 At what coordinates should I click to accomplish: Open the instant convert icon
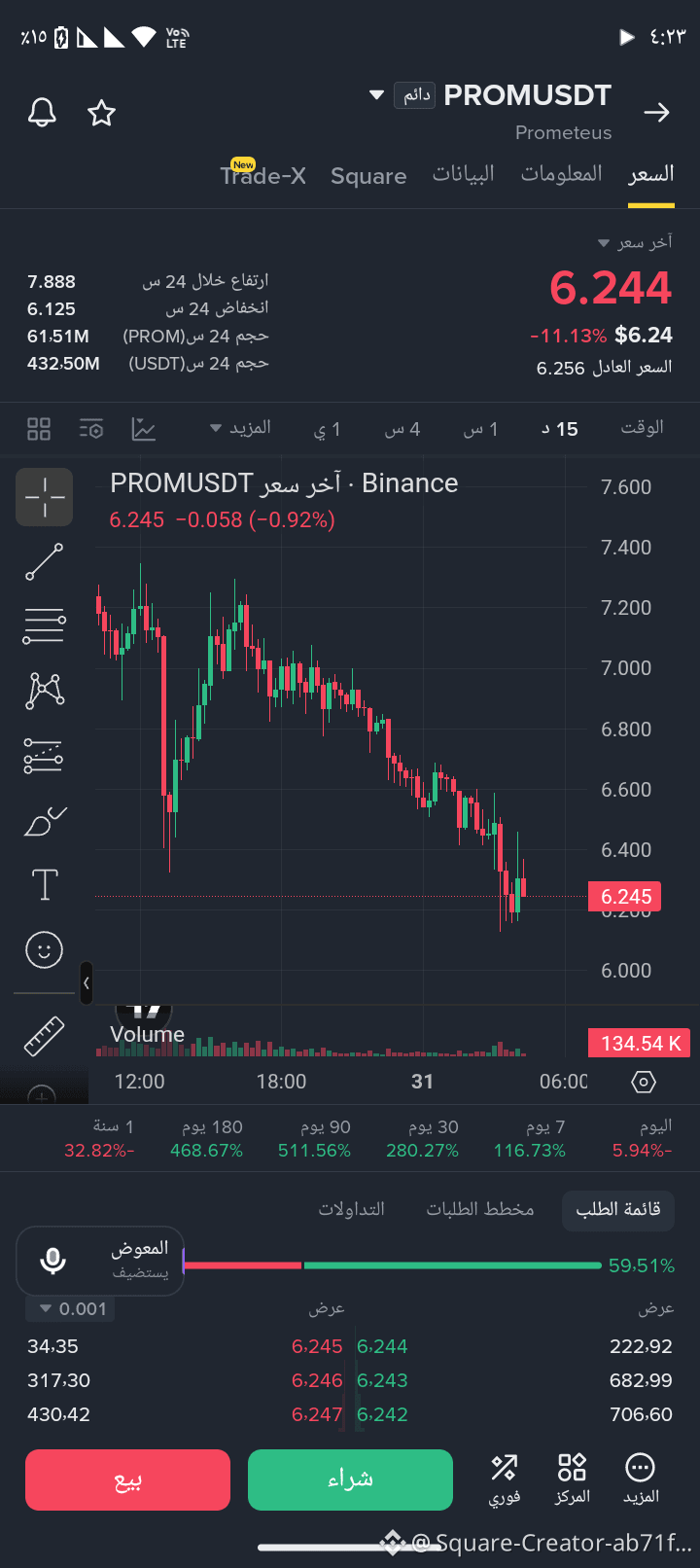pyautogui.click(x=505, y=1479)
